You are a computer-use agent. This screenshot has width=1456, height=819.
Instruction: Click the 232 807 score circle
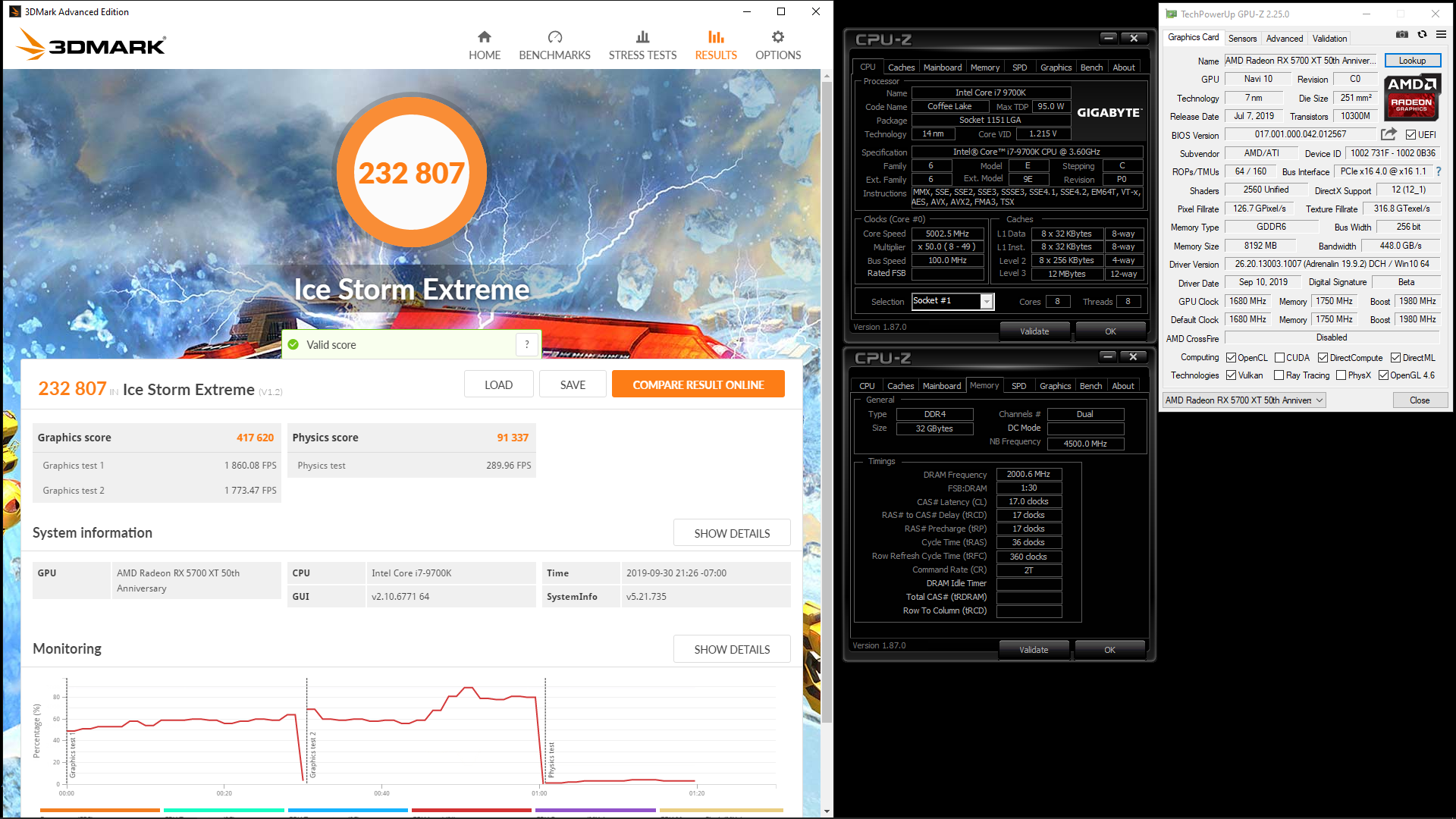[x=411, y=172]
